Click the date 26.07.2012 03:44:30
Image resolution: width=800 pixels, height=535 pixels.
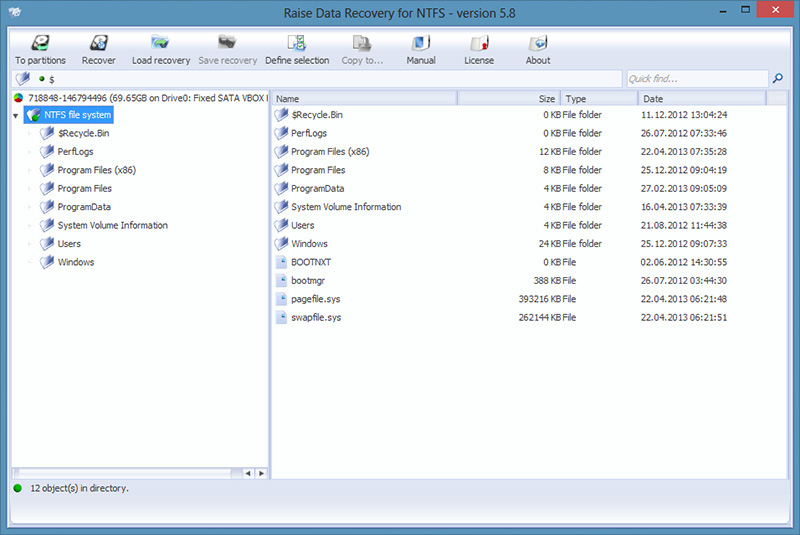(684, 281)
